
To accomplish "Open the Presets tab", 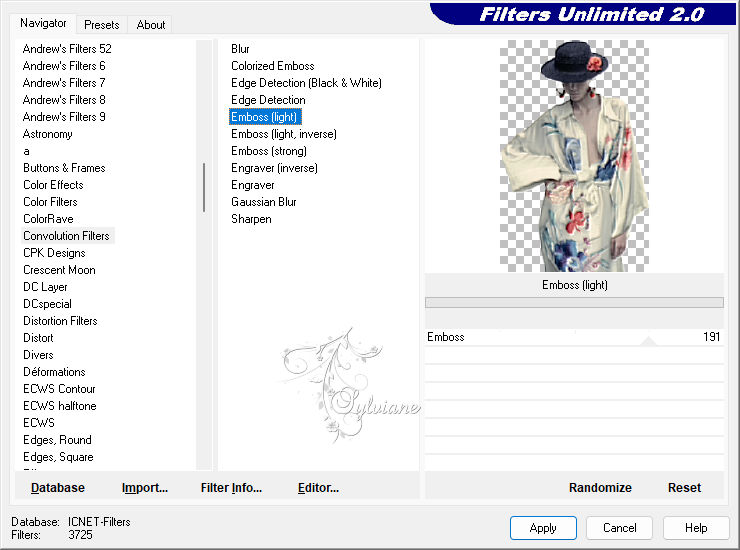I will coord(101,25).
